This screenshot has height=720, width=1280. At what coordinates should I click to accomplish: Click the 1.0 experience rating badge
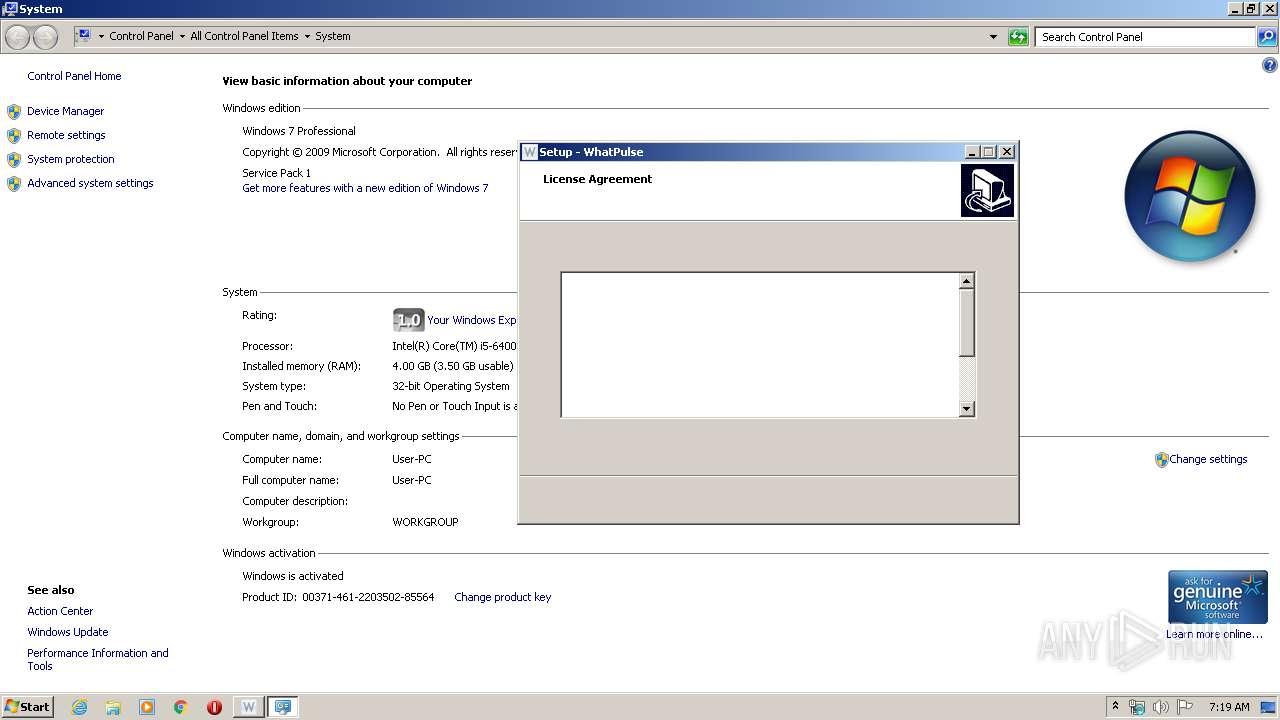pyautogui.click(x=408, y=320)
